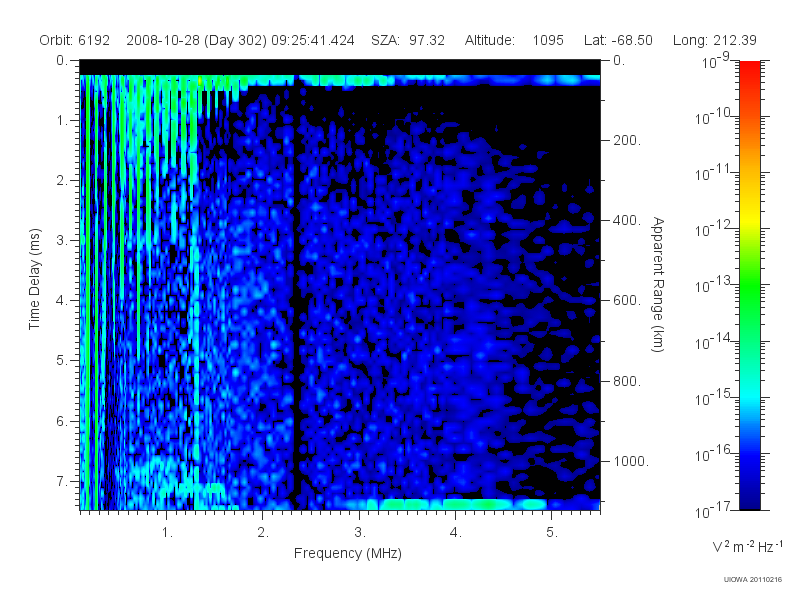This screenshot has width=800, height=600.
Task: Click the V² m⁻² Hz⁻¹ units label
Action: tap(747, 546)
